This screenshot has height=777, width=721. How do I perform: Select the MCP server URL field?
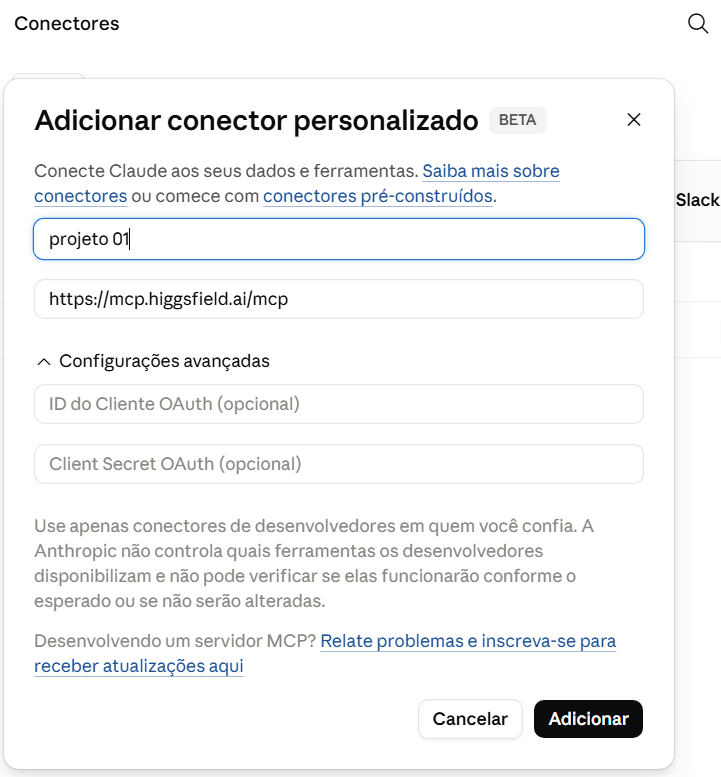click(x=339, y=299)
